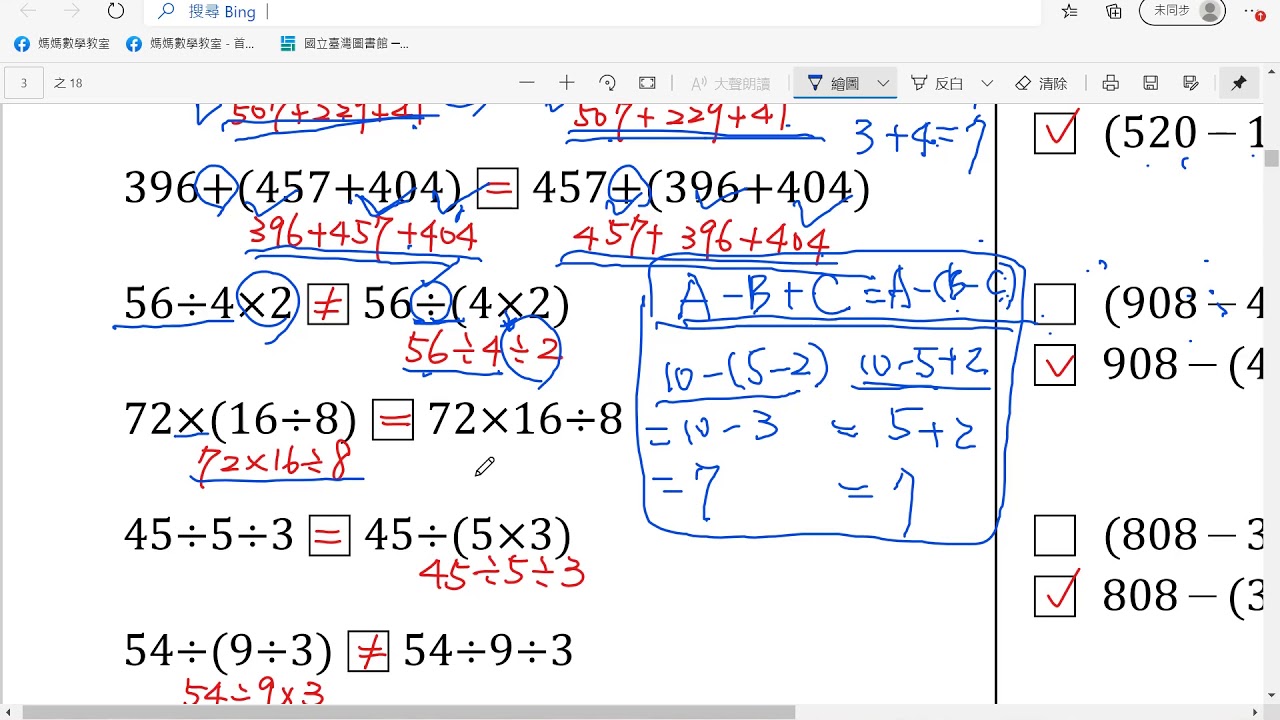The height and width of the screenshot is (720, 1280).
Task: Go back with the browser back arrow
Action: coord(28,11)
